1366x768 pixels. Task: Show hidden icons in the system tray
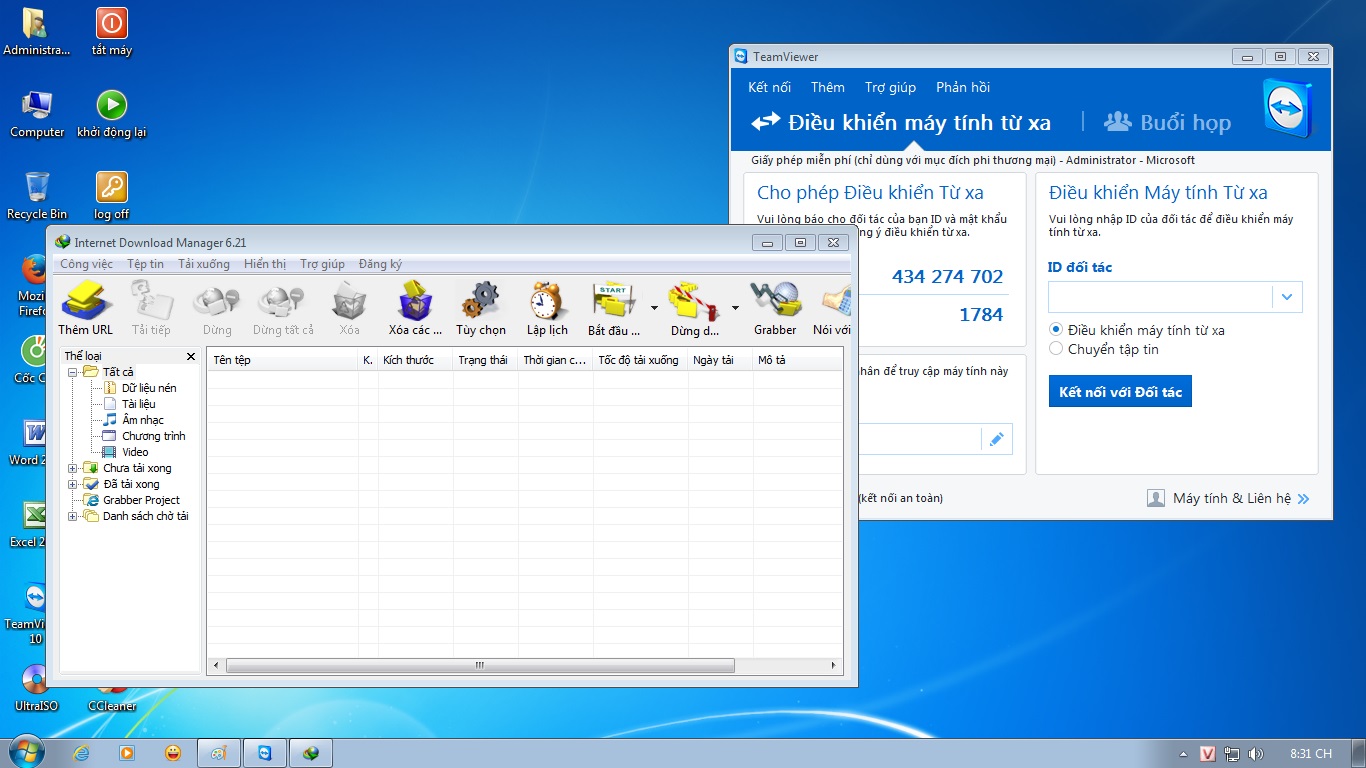click(x=1184, y=754)
